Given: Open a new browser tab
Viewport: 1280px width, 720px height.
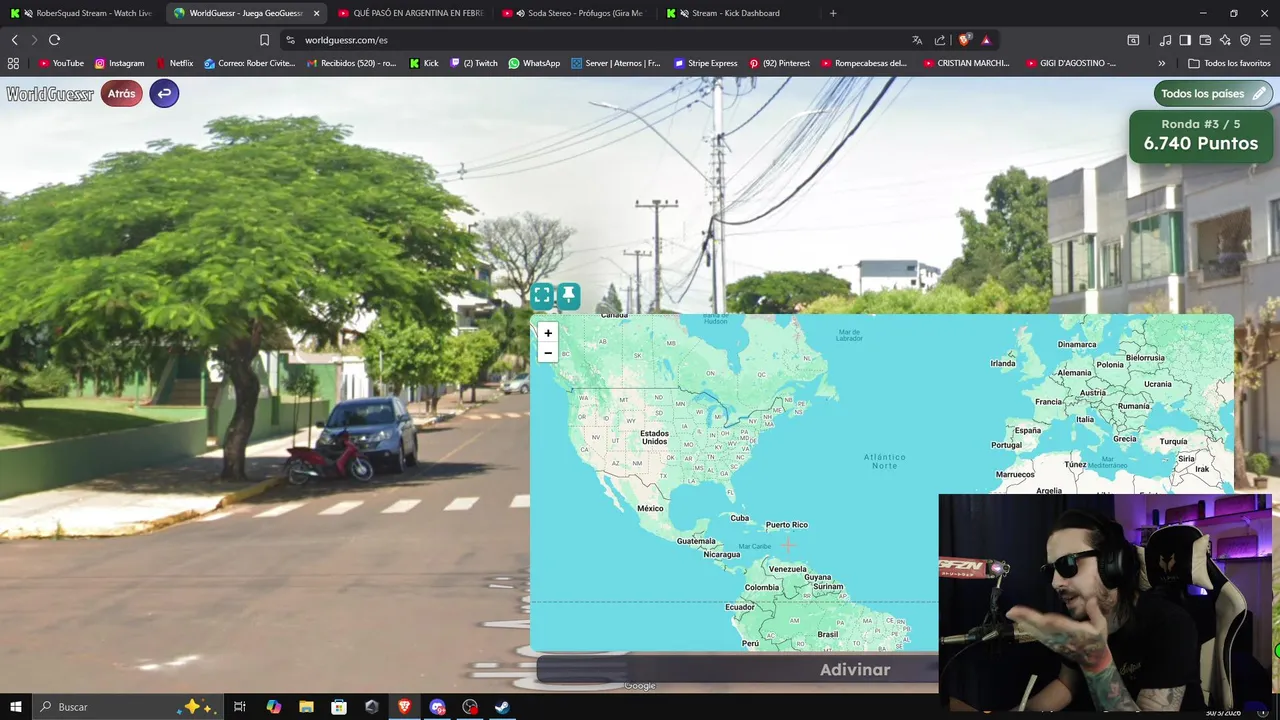Looking at the screenshot, I should coord(833,13).
